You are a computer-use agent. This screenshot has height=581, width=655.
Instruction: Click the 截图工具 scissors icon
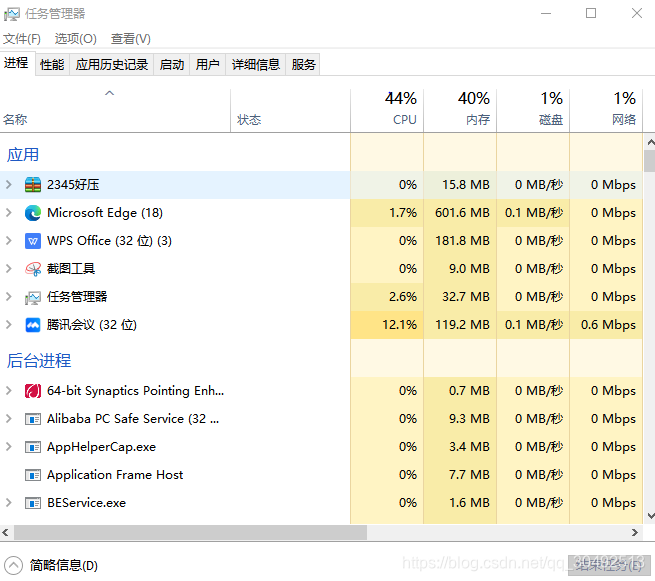[33, 269]
